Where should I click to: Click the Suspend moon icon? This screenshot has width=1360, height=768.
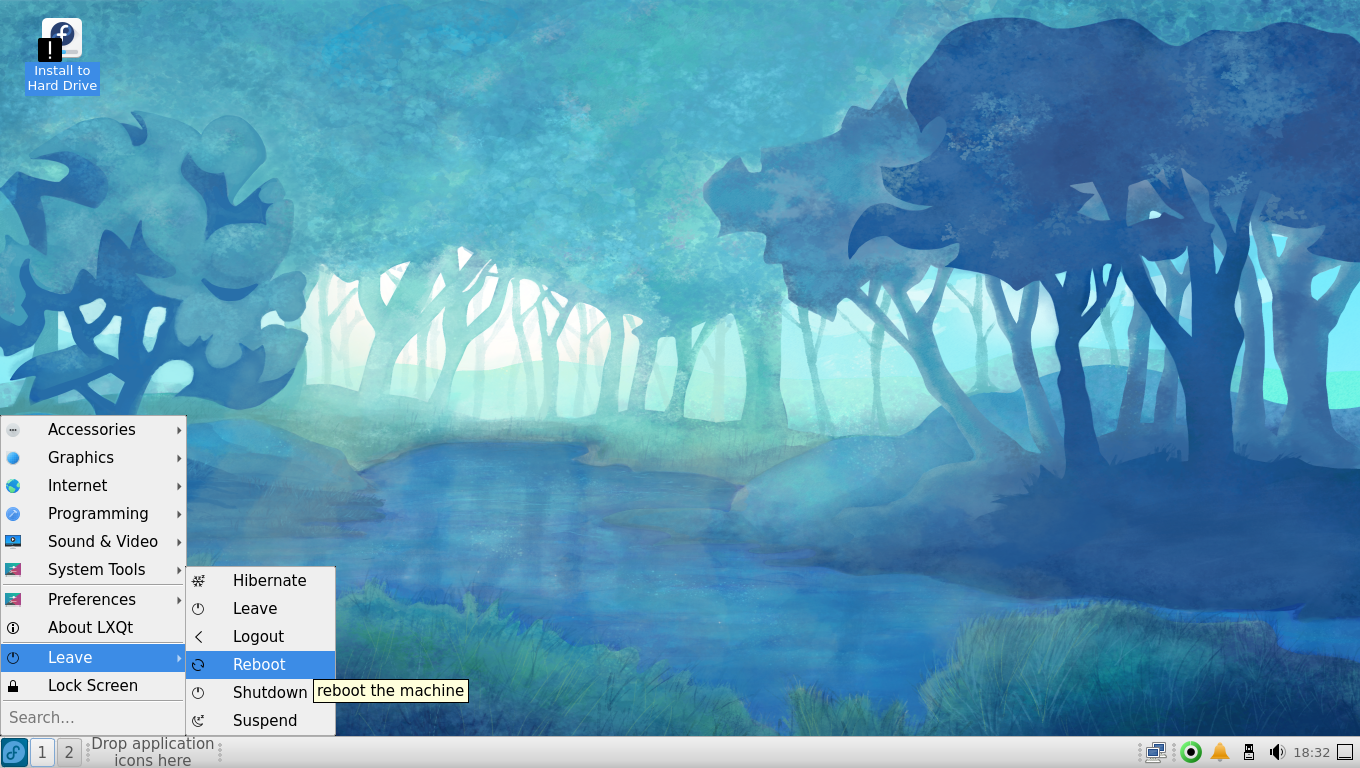198,720
